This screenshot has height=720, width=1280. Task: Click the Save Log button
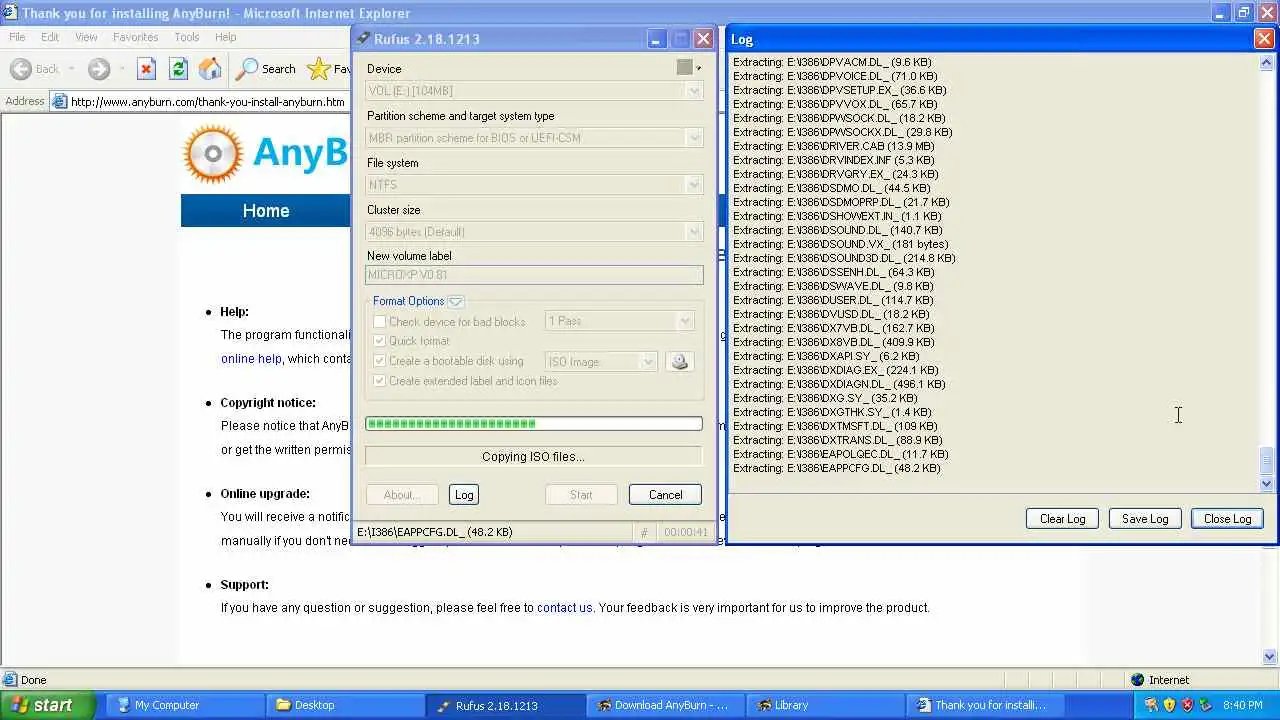point(1145,519)
